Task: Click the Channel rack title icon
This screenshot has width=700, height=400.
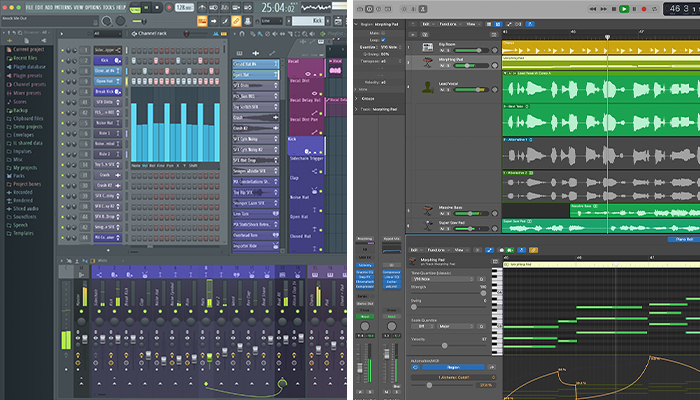Action: (134, 33)
